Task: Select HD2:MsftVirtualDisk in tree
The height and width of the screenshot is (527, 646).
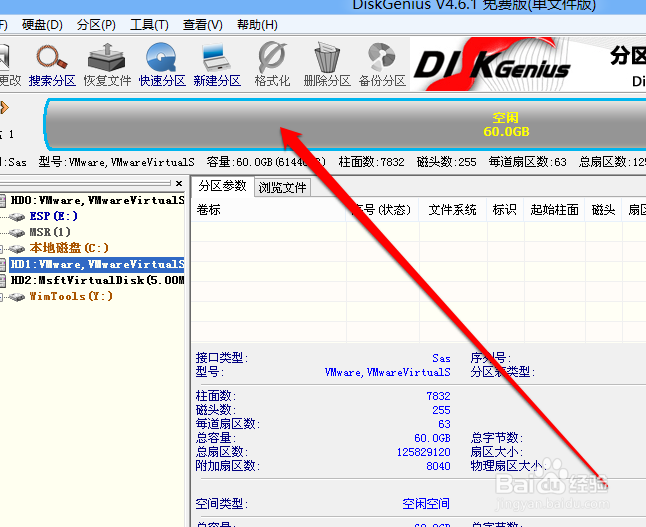Action: click(x=97, y=281)
